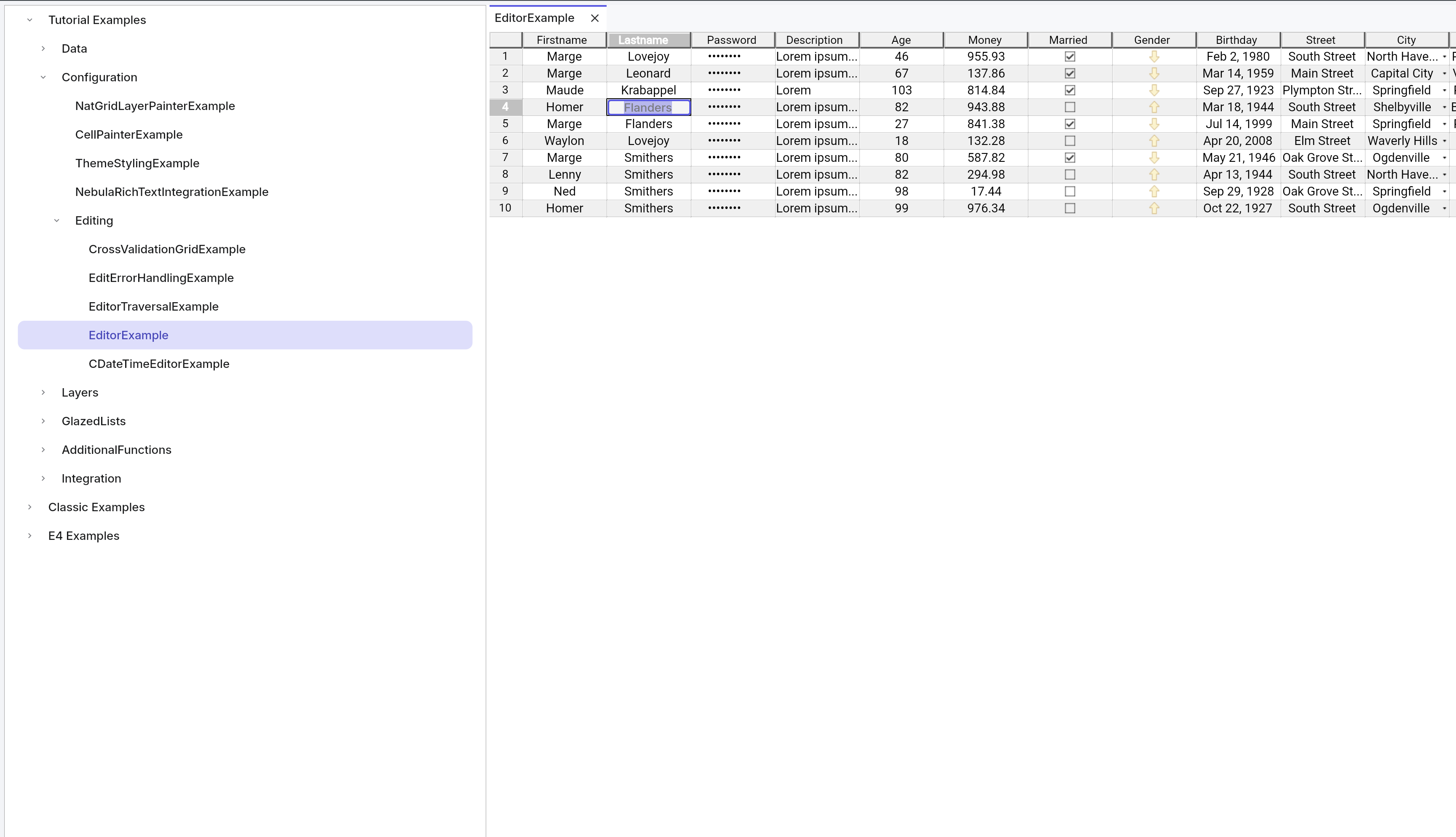The image size is (1456, 837).
Task: Expand the E4 Examples tree node
Action: coord(30,536)
